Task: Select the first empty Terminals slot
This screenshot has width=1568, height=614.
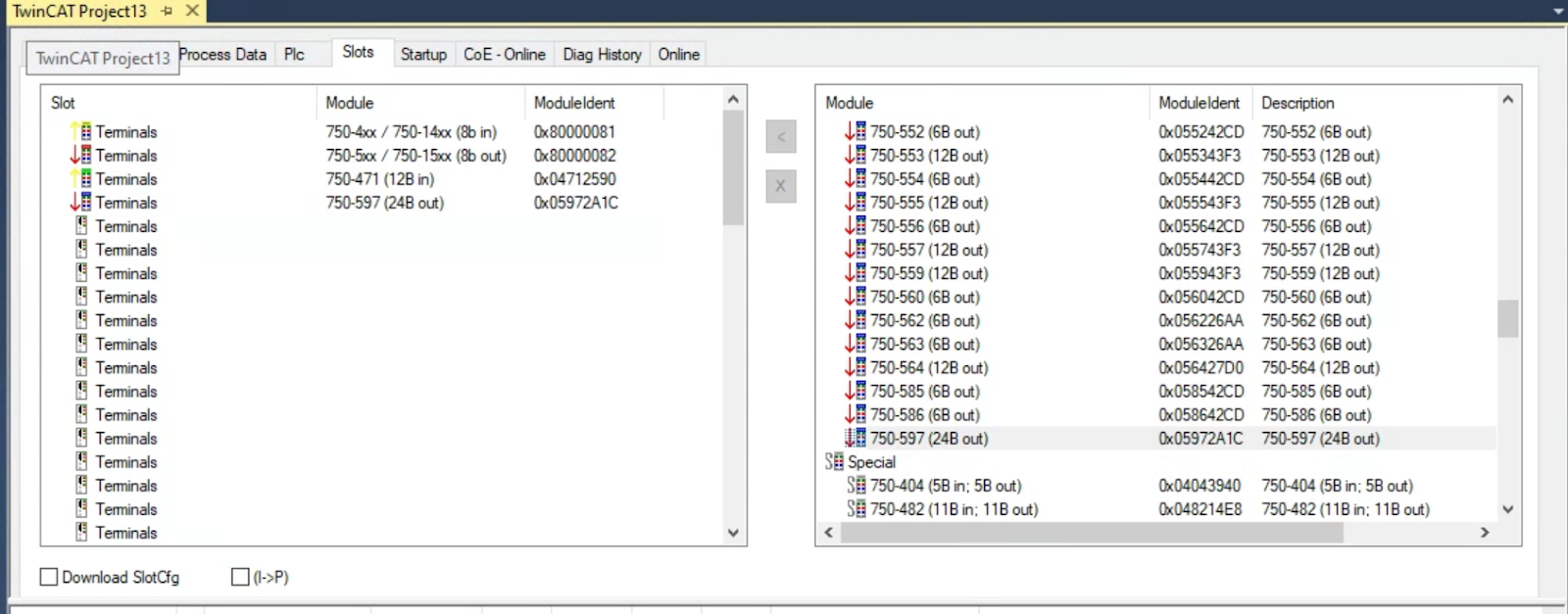Action: pos(125,225)
